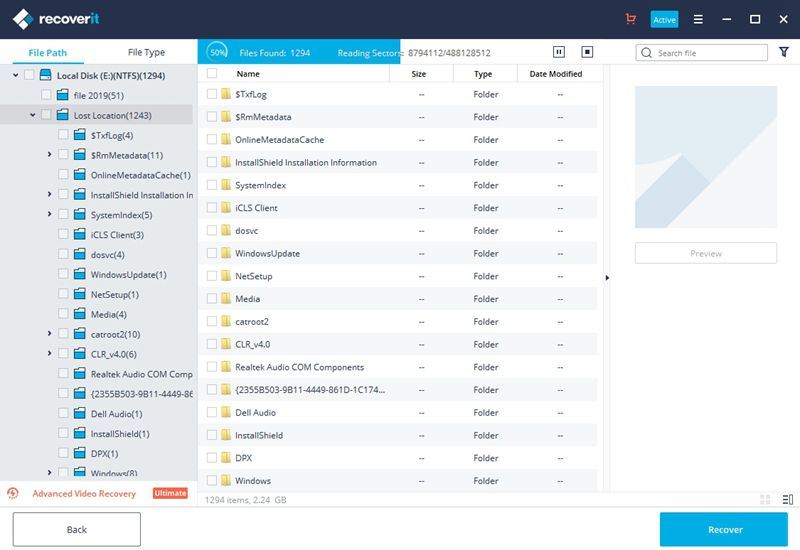Screen dimensions: 800x550
Task: Click the search magnifier icon
Action: point(646,53)
